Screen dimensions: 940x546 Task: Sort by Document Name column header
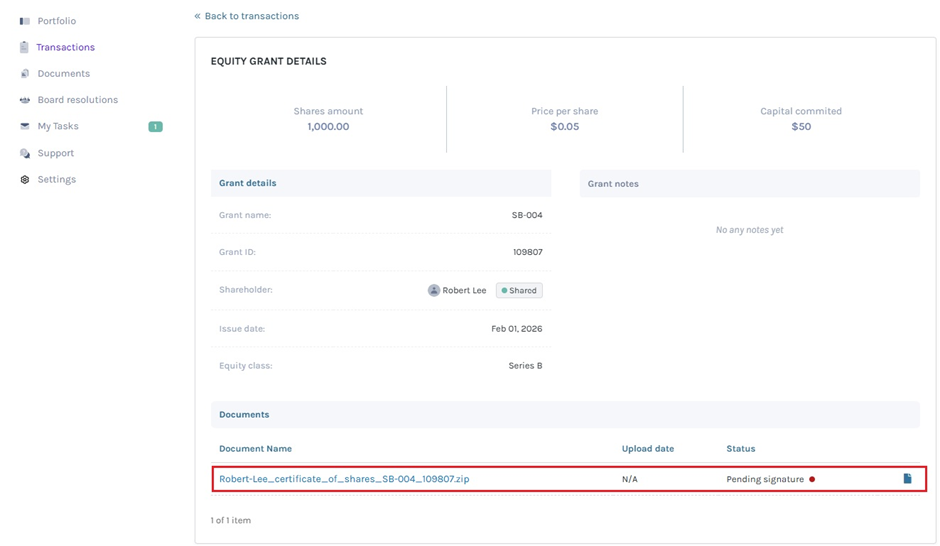pos(255,449)
